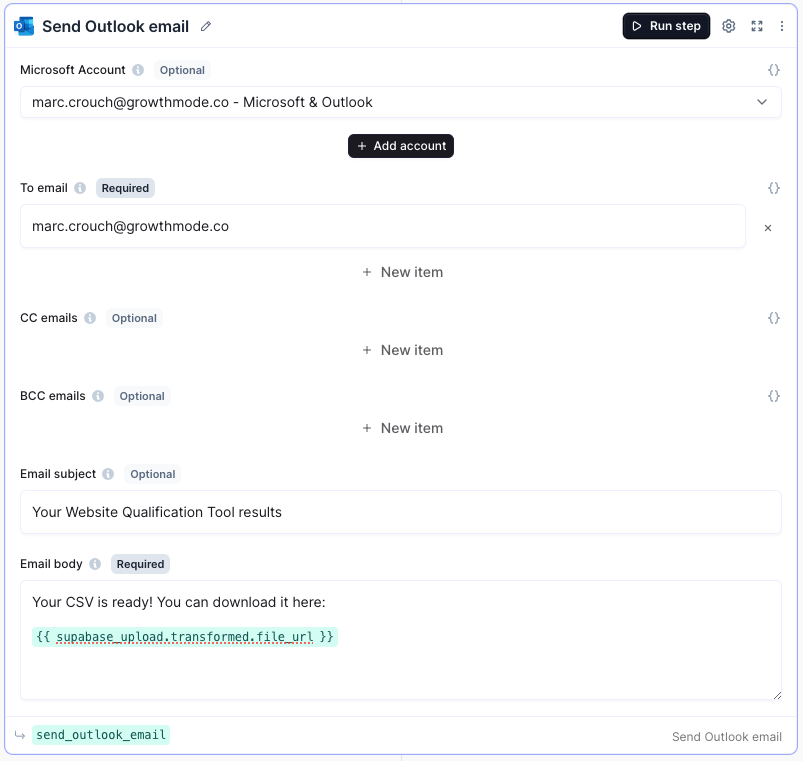Click Run step button
The image size is (803, 761).
666,26
